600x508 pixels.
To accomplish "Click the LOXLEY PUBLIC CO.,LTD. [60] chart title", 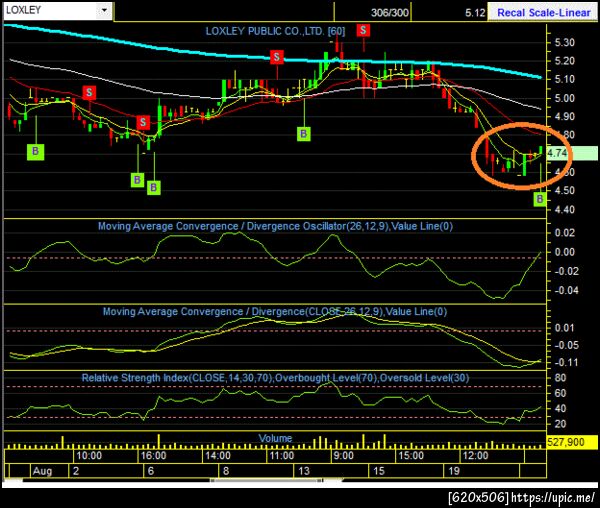I will [275, 31].
